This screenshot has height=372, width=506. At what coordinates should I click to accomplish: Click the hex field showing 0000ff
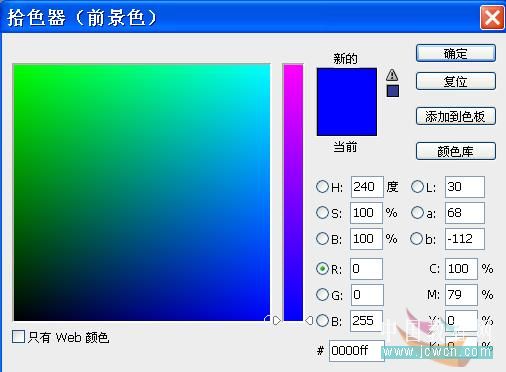357,351
